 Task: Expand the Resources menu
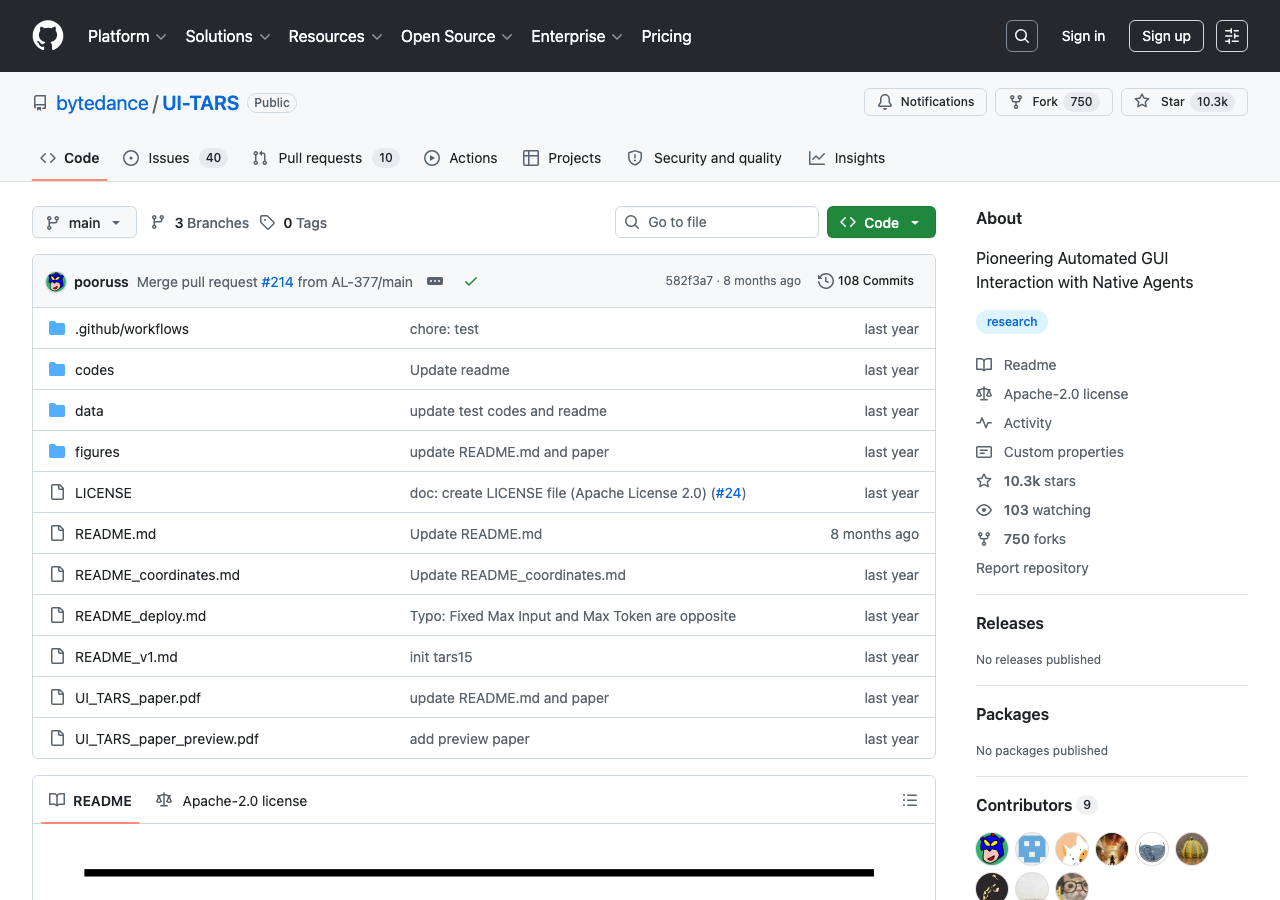335,36
